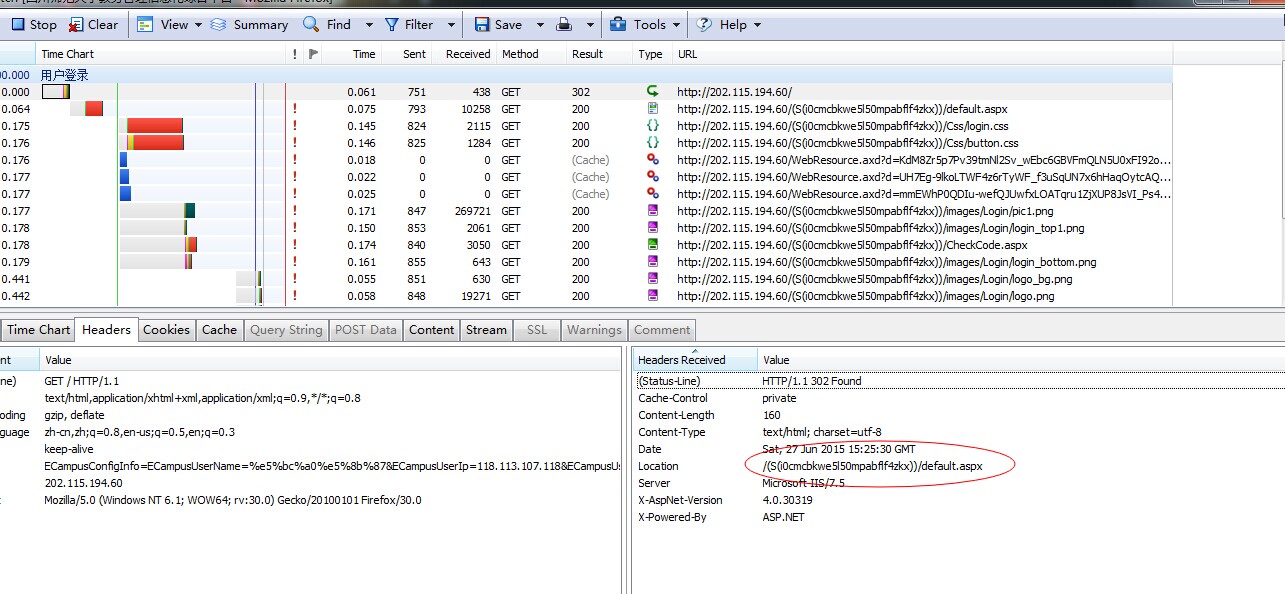1285x594 pixels.
Task: Expand the View dropdown arrow
Action: coord(197,25)
